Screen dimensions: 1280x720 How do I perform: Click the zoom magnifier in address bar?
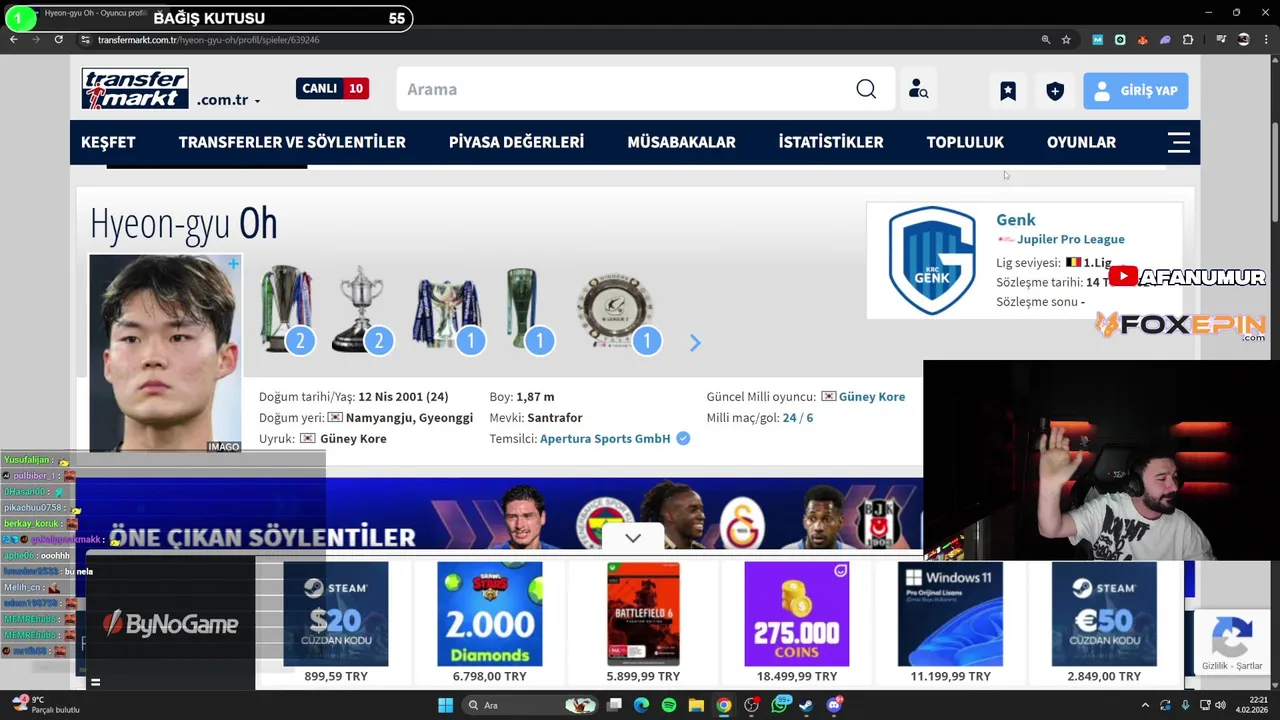(x=1046, y=39)
